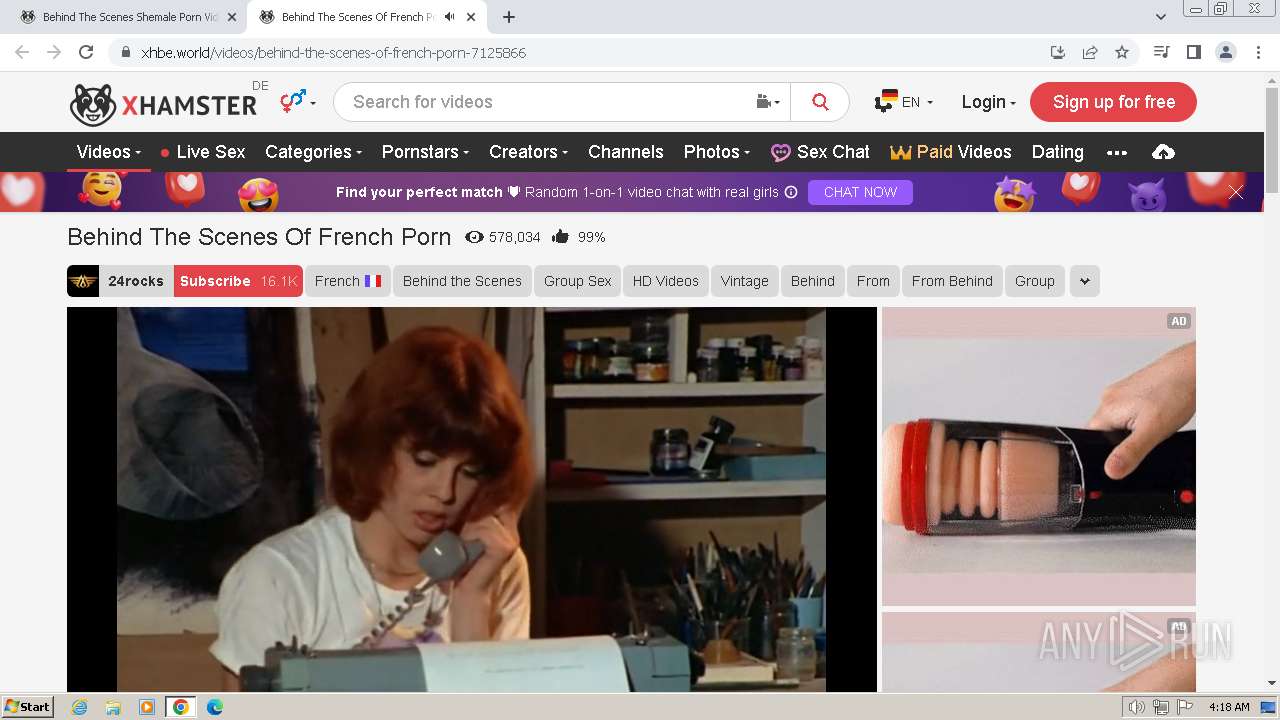
Task: Close the promotional banner
Action: pos(1236,192)
